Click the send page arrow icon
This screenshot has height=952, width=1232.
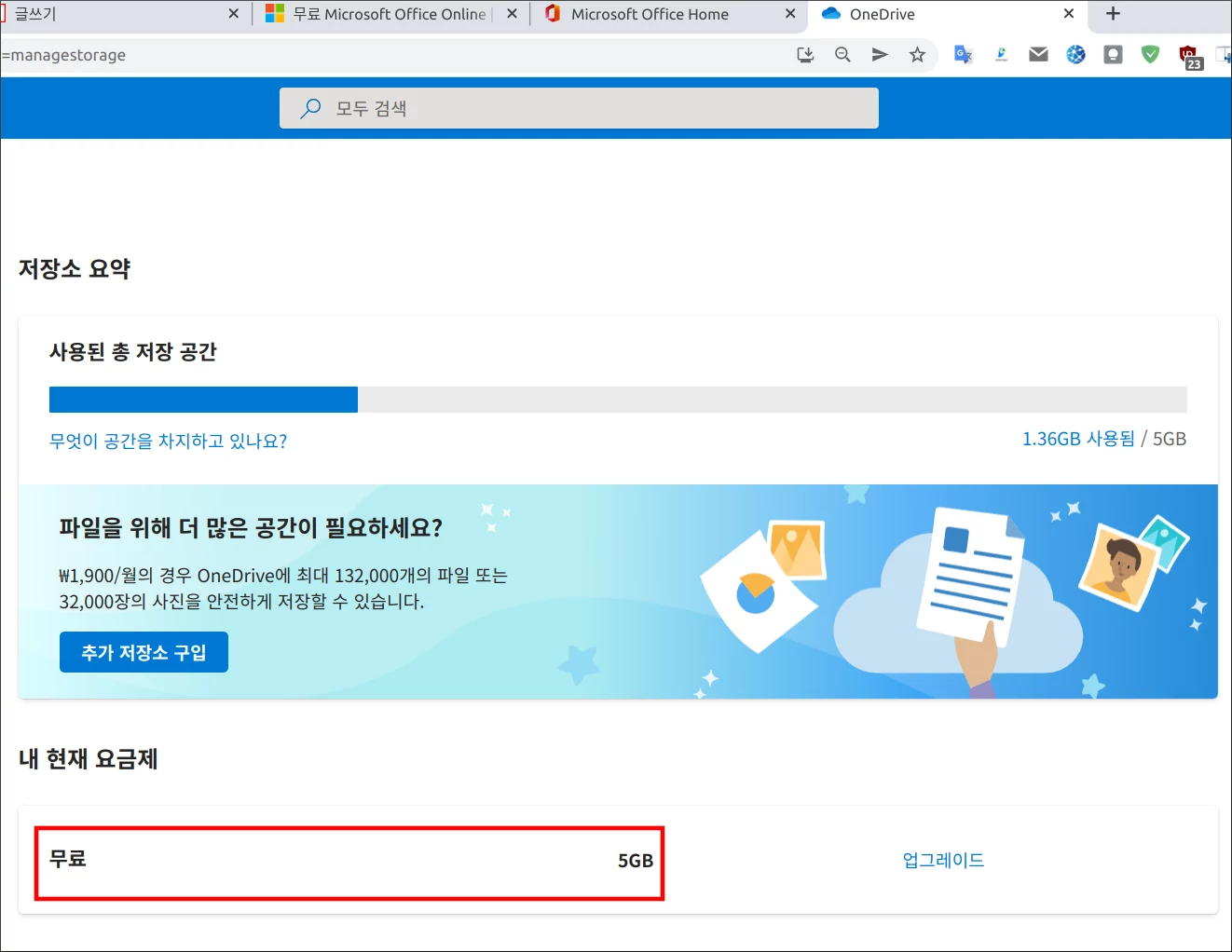point(880,55)
